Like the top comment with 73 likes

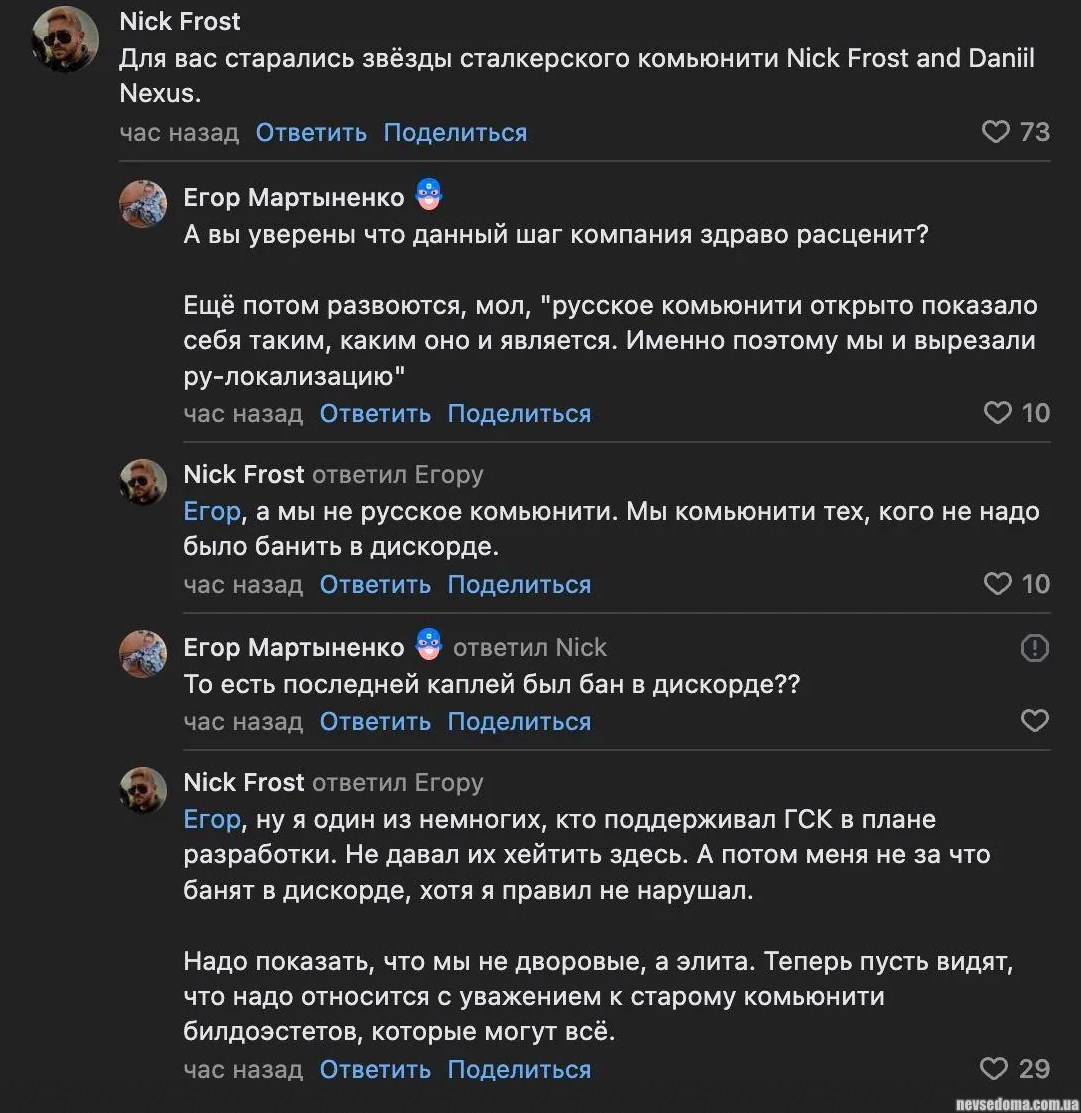tap(996, 132)
